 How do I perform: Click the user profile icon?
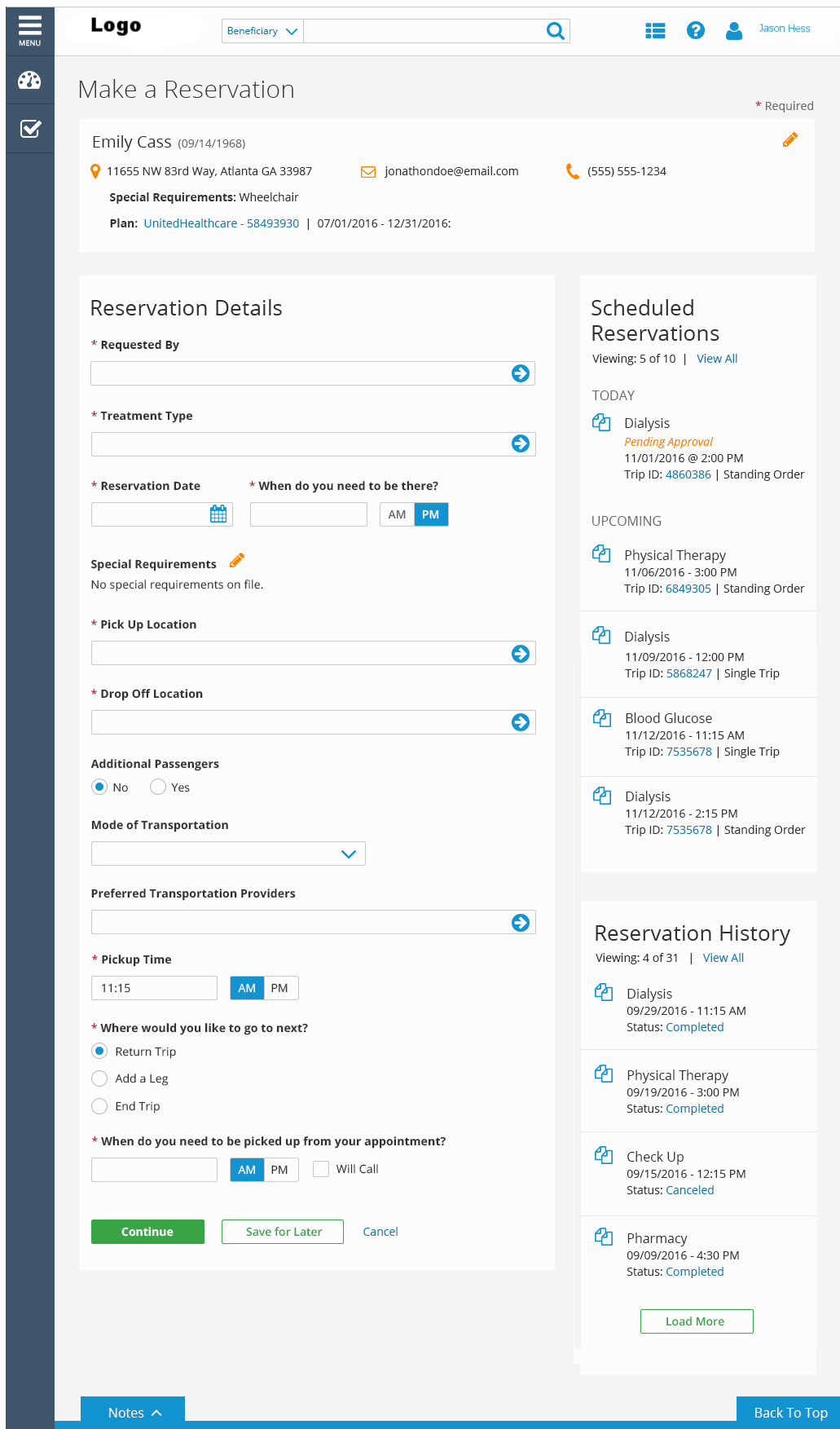[734, 31]
